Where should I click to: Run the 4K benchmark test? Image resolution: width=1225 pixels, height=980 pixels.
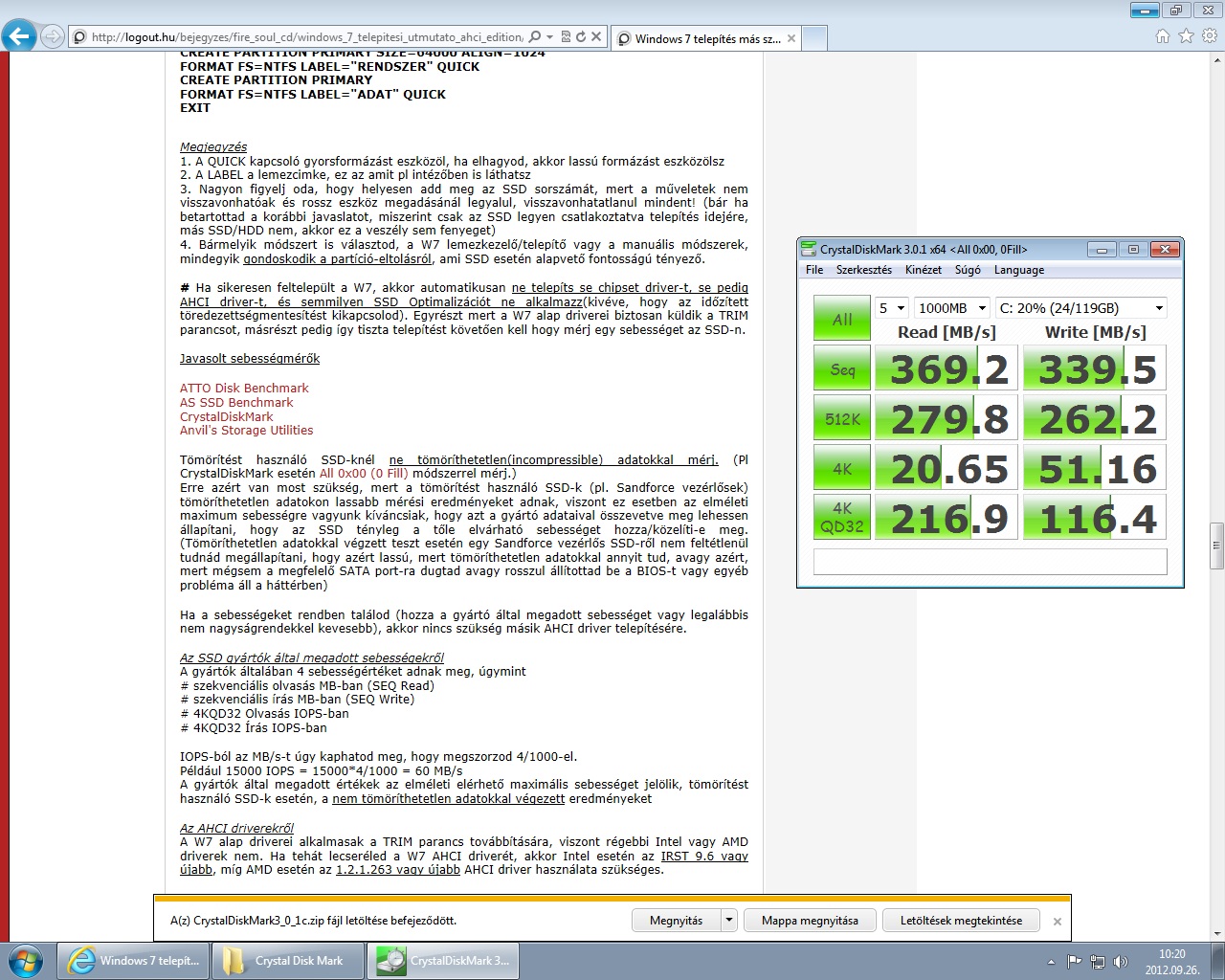tap(842, 468)
